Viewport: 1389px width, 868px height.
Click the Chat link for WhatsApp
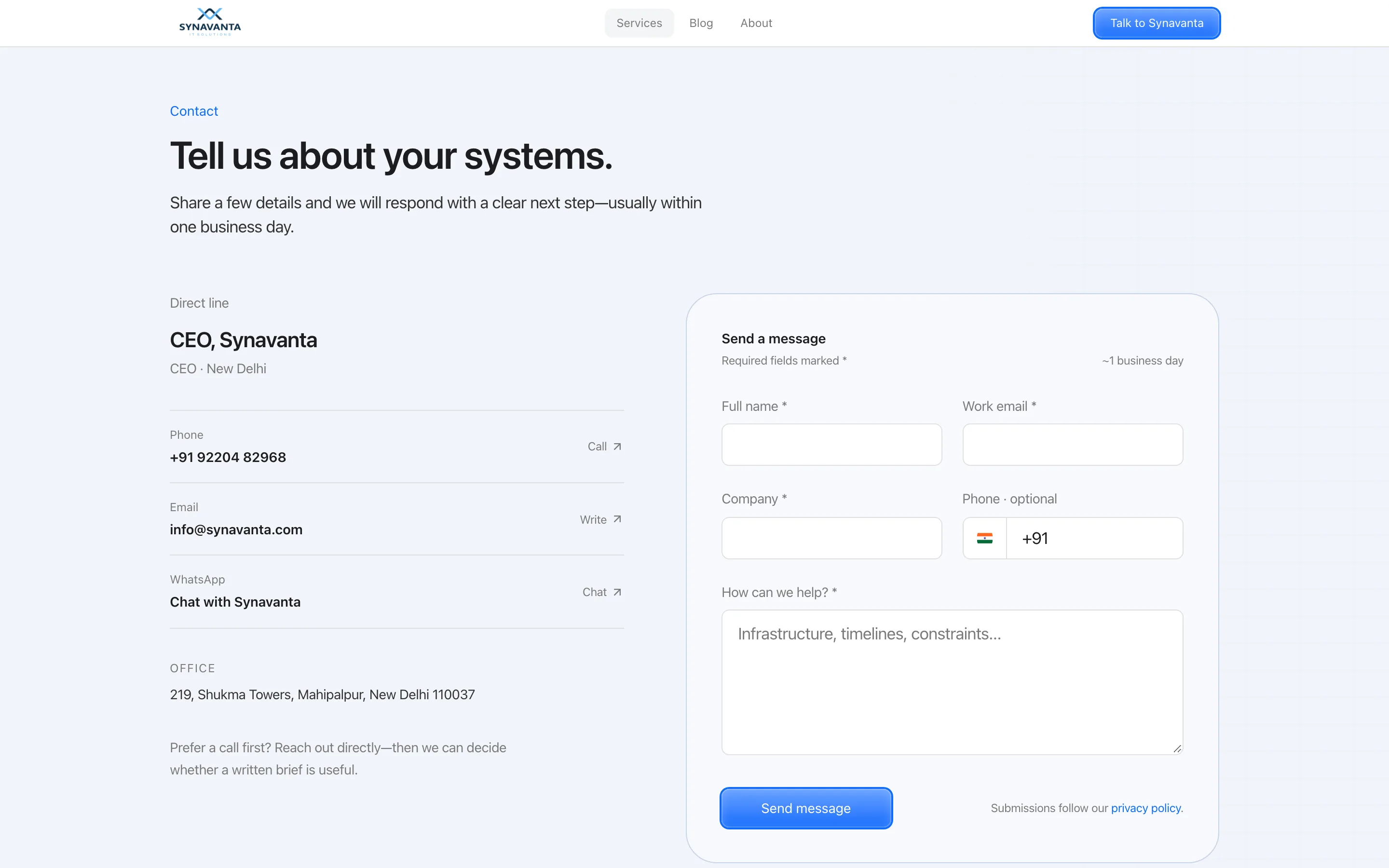(602, 592)
